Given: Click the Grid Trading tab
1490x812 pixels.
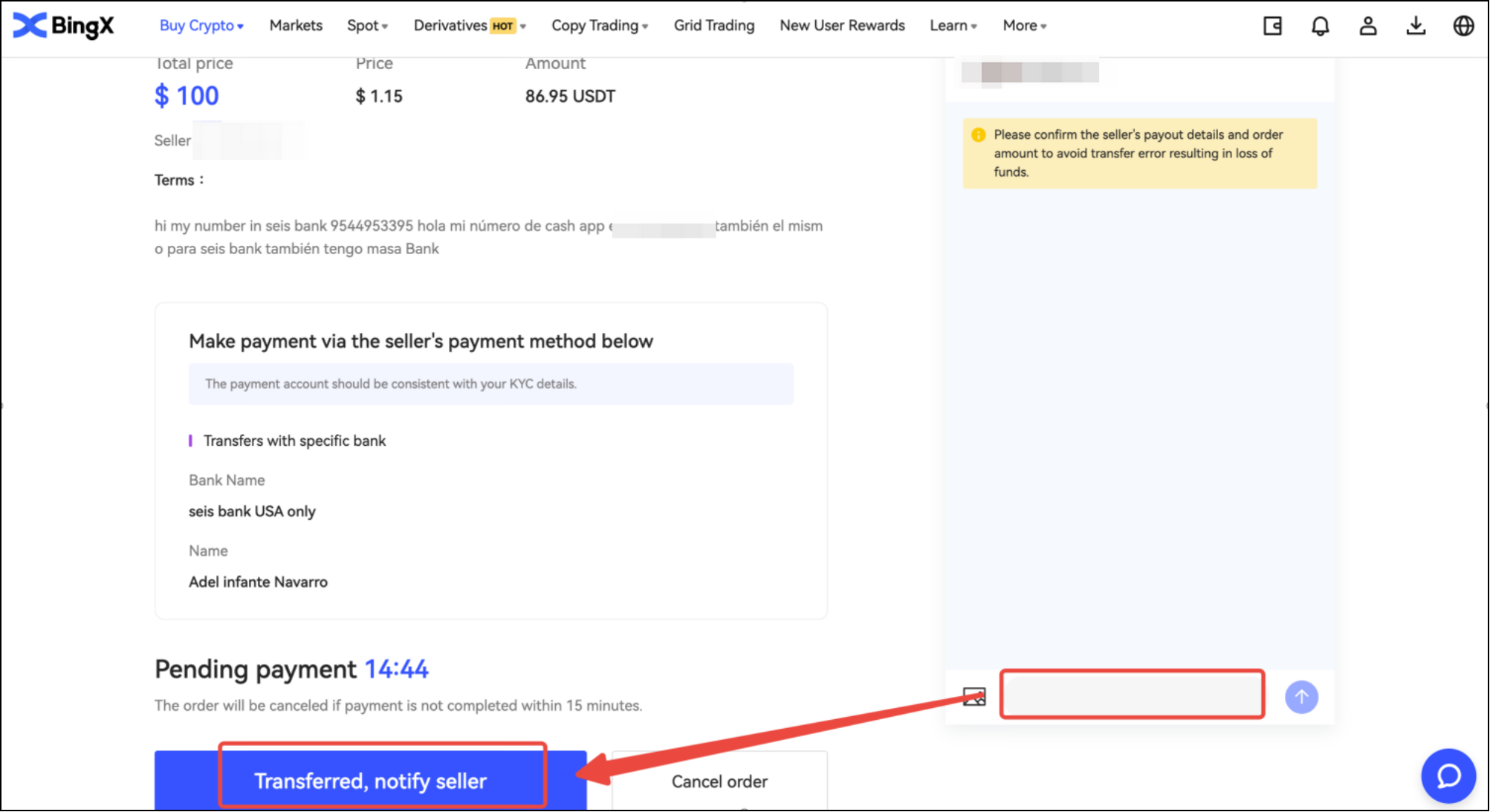Looking at the screenshot, I should [716, 25].
